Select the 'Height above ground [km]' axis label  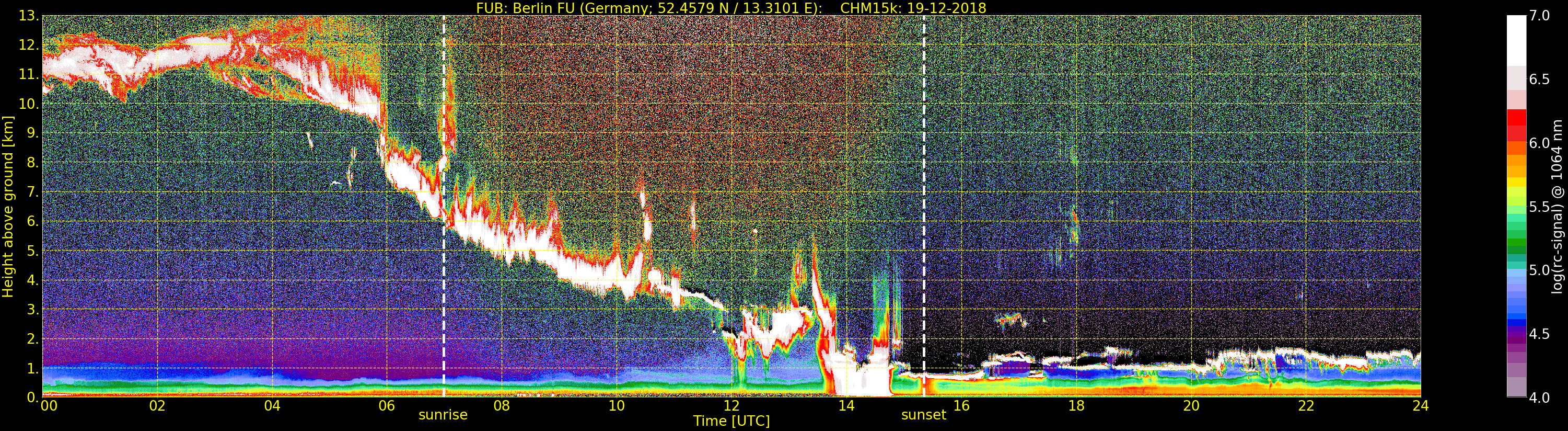[x=8, y=207]
